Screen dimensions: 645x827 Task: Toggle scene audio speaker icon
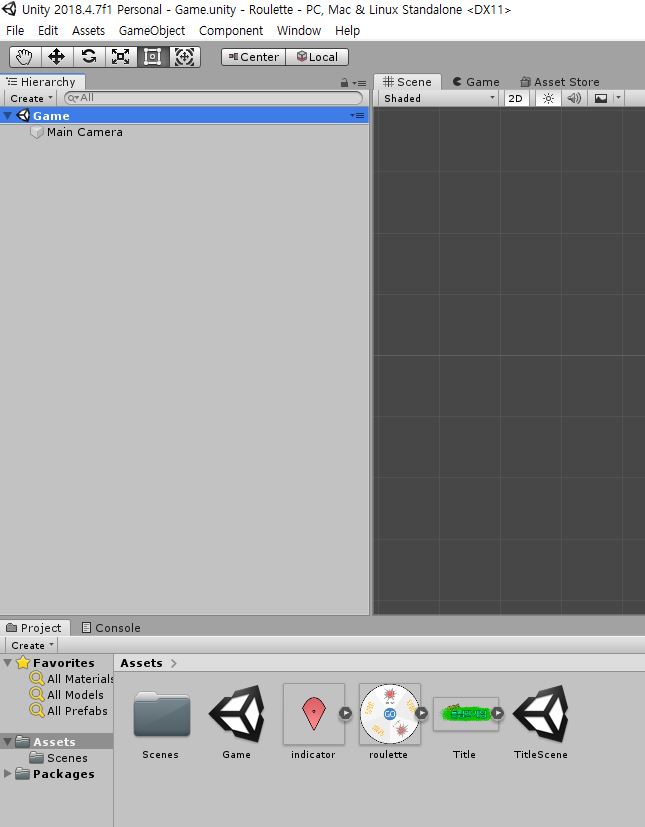(574, 98)
